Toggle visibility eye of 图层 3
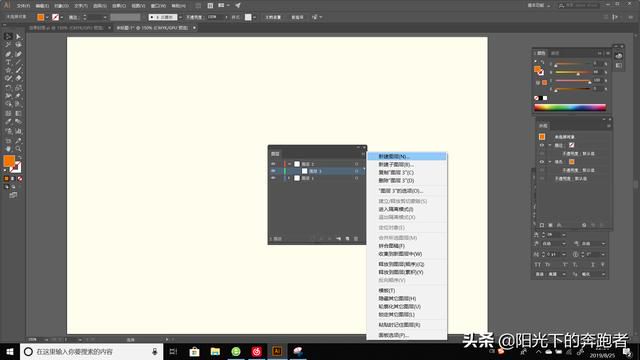The width and height of the screenshot is (640, 360). (x=273, y=171)
